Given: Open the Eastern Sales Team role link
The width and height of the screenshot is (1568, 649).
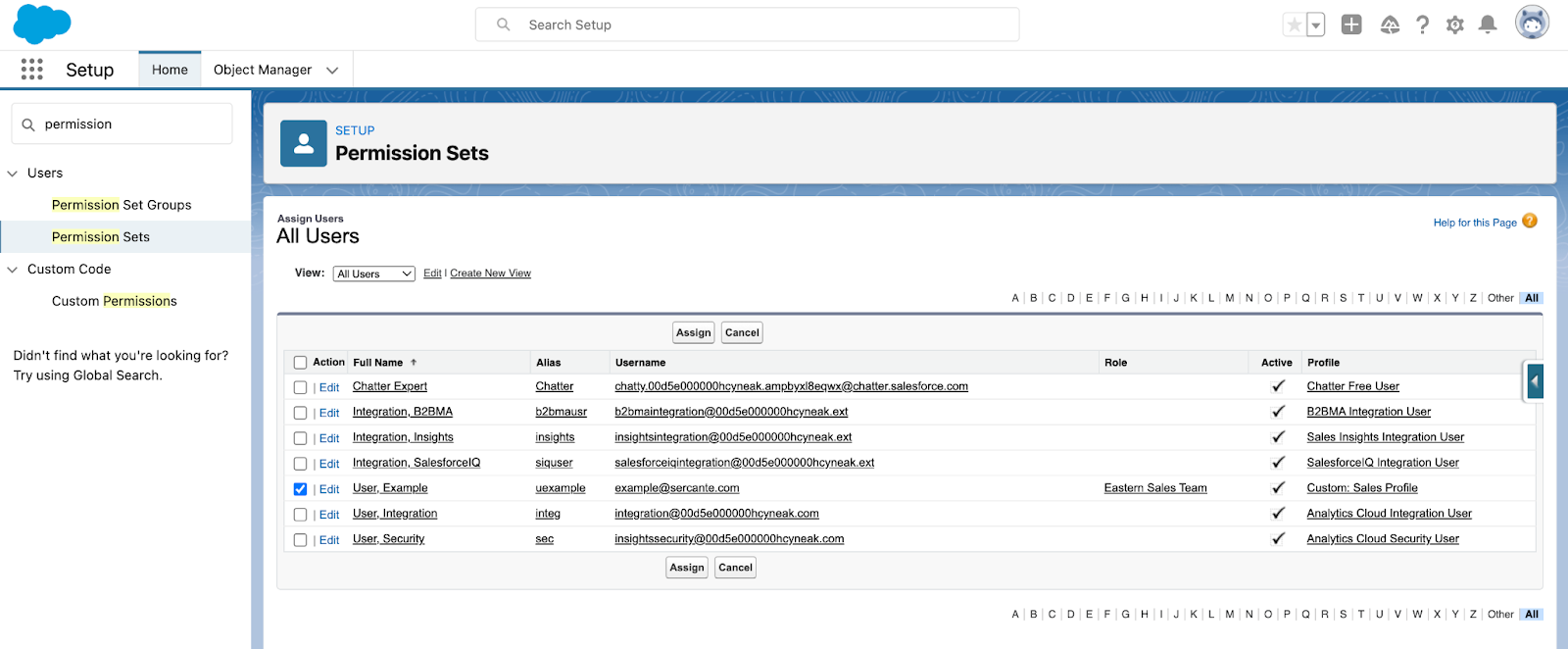Looking at the screenshot, I should pyautogui.click(x=1155, y=488).
